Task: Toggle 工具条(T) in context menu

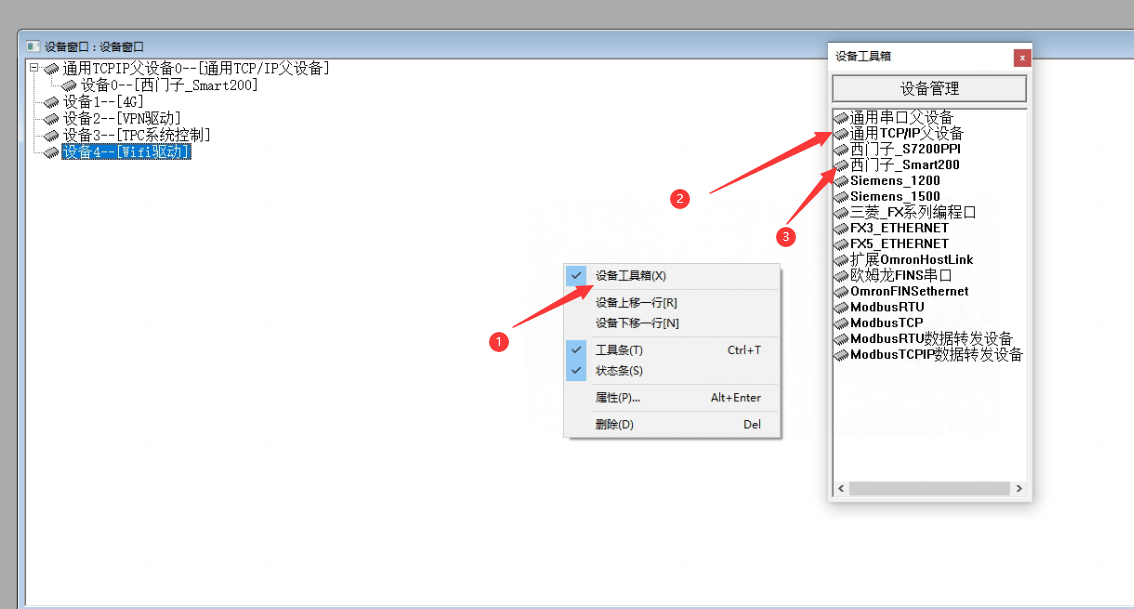Action: [672, 350]
